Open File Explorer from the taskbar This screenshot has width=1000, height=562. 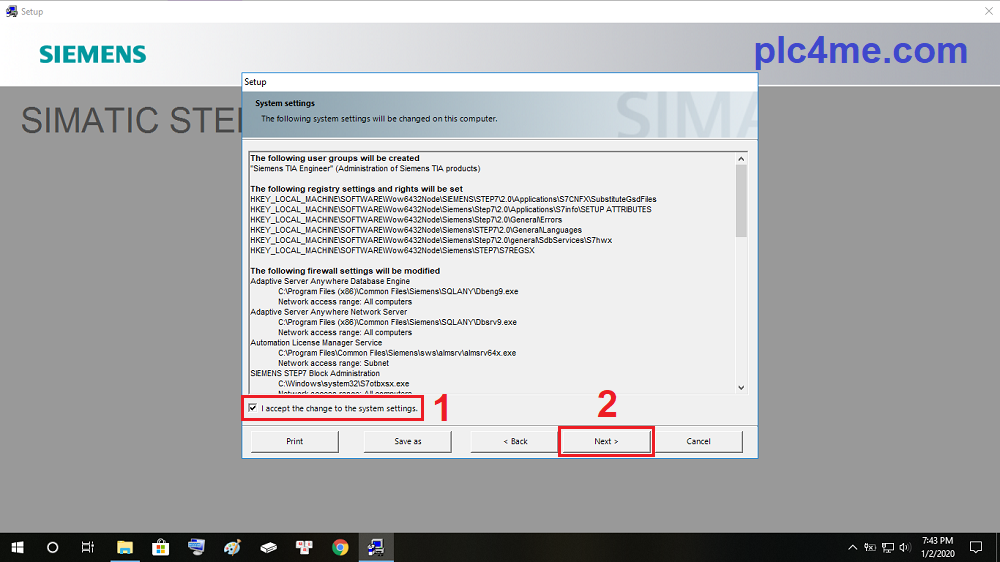(125, 547)
